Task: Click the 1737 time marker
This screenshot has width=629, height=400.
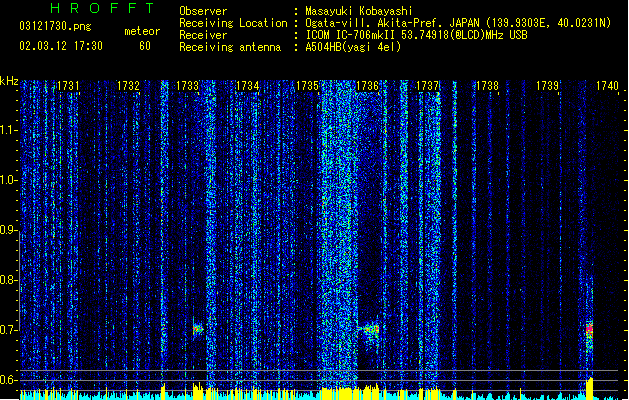Action: coord(428,86)
